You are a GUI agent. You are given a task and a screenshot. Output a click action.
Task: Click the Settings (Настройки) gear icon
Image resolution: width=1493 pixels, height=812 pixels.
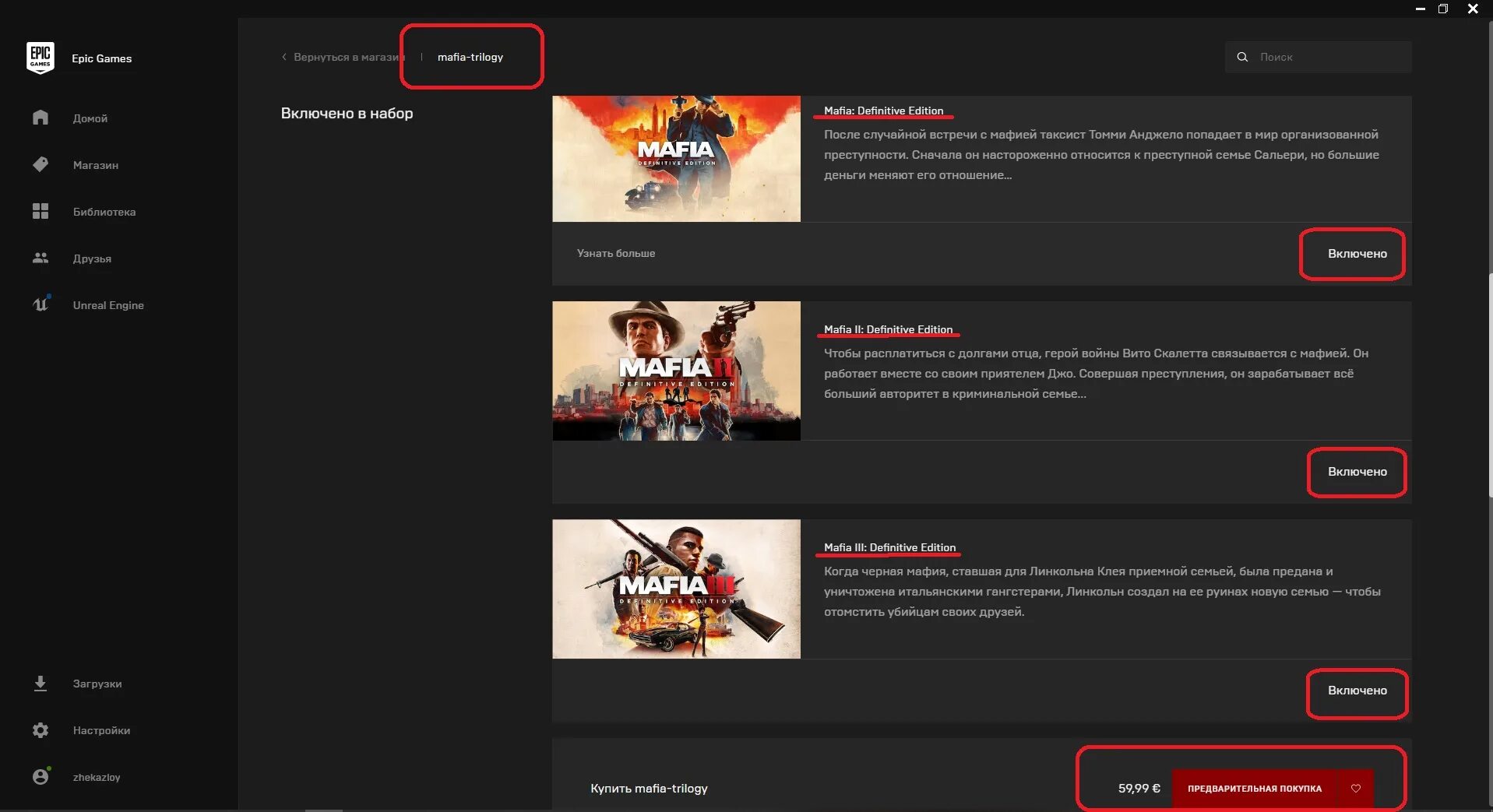[40, 730]
